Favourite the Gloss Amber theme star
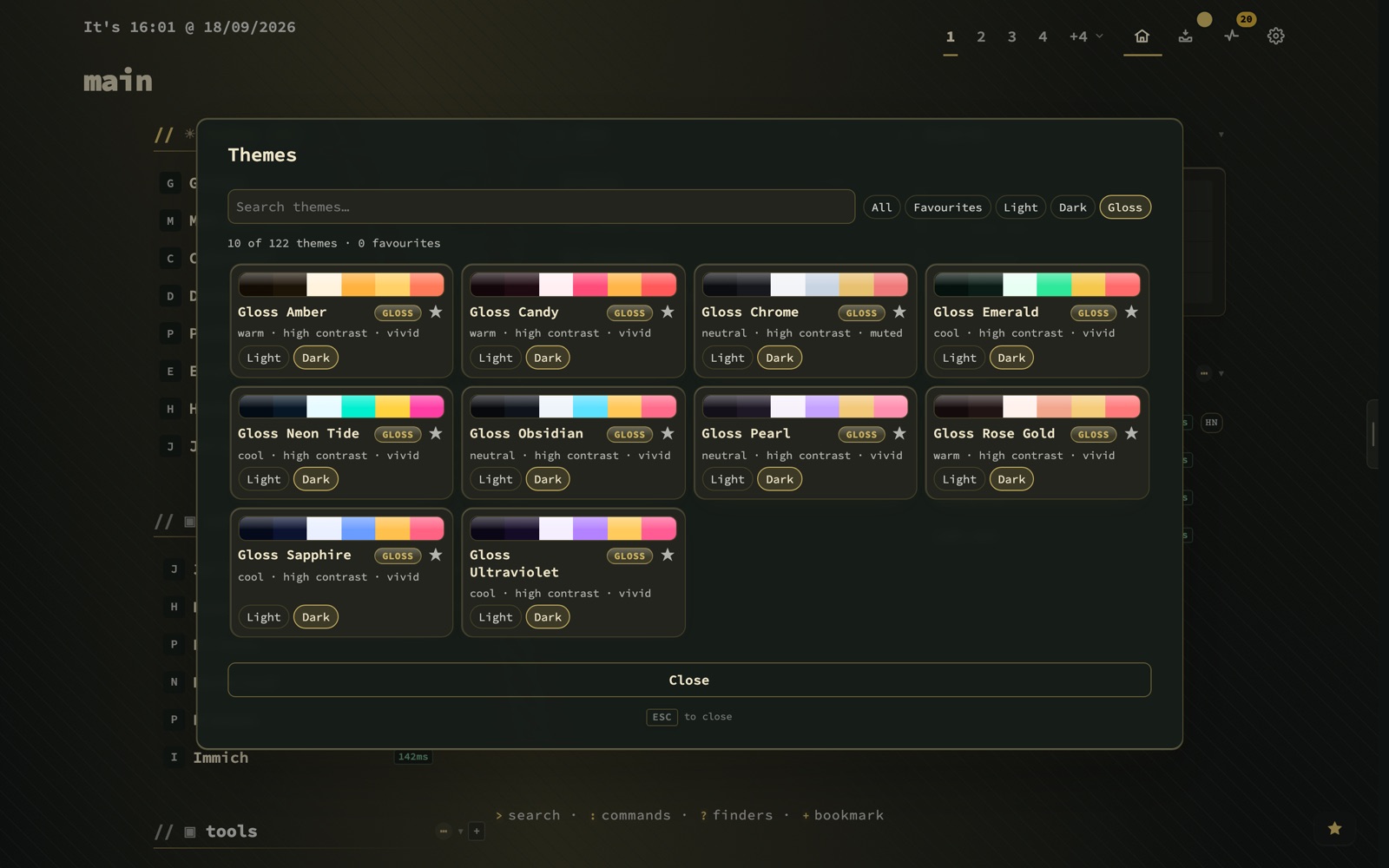 click(436, 312)
